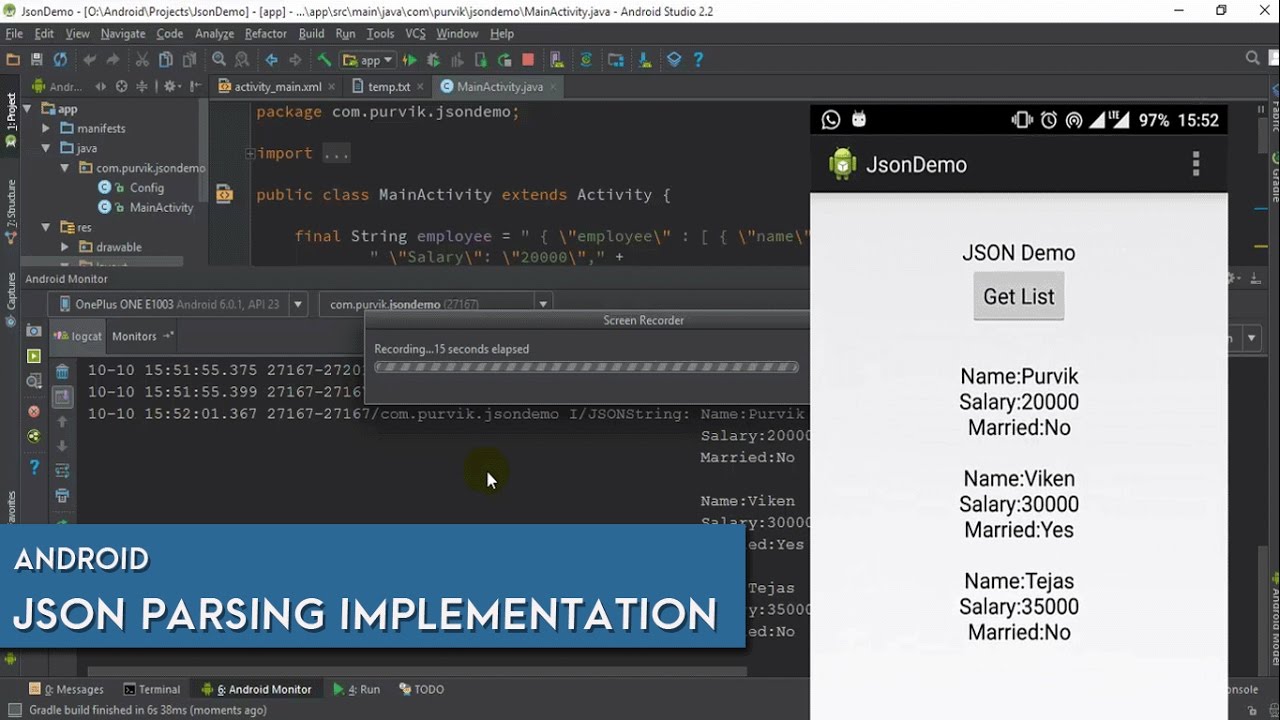Open process dropdown com.purvik.jsondemo

click(436, 304)
